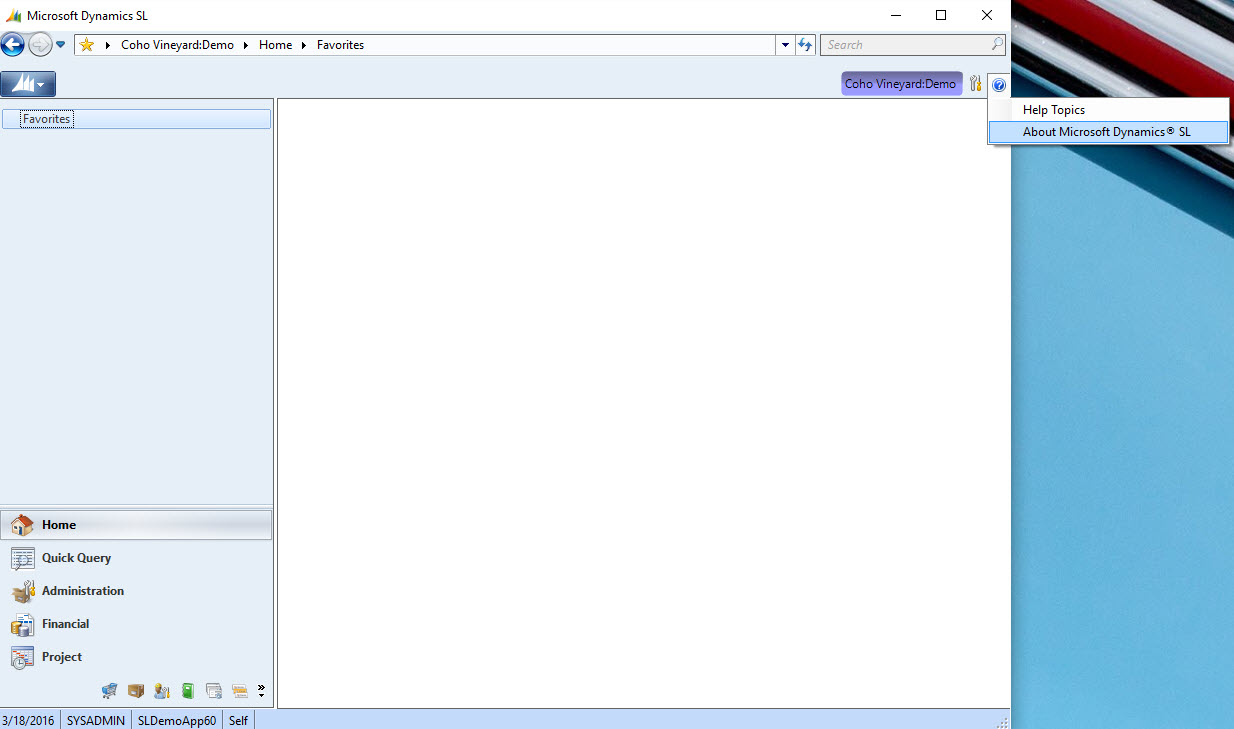The image size is (1234, 729).
Task: Click into the Search input field
Action: click(905, 45)
